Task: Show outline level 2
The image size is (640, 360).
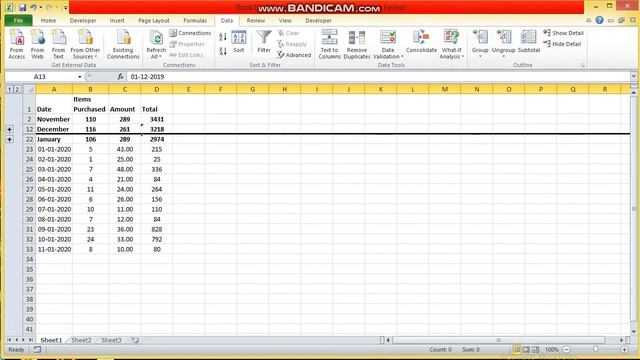Action: (x=17, y=89)
